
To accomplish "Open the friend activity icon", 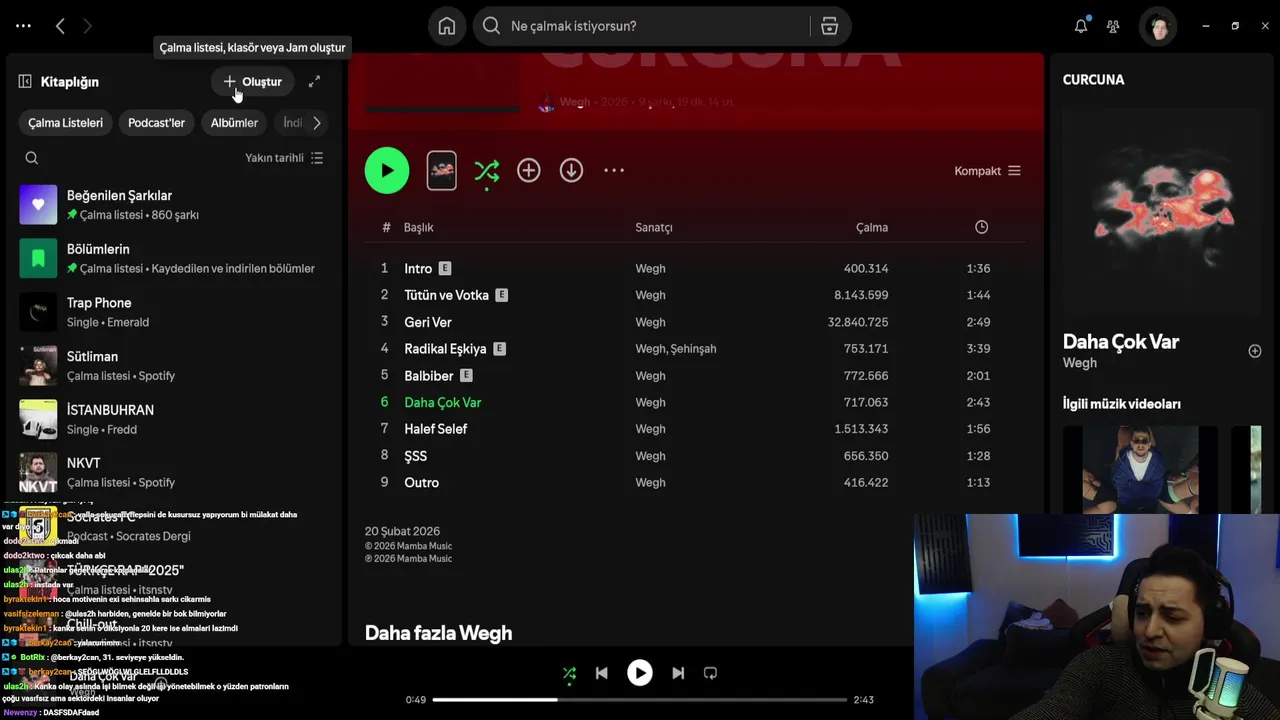I will (x=1113, y=26).
